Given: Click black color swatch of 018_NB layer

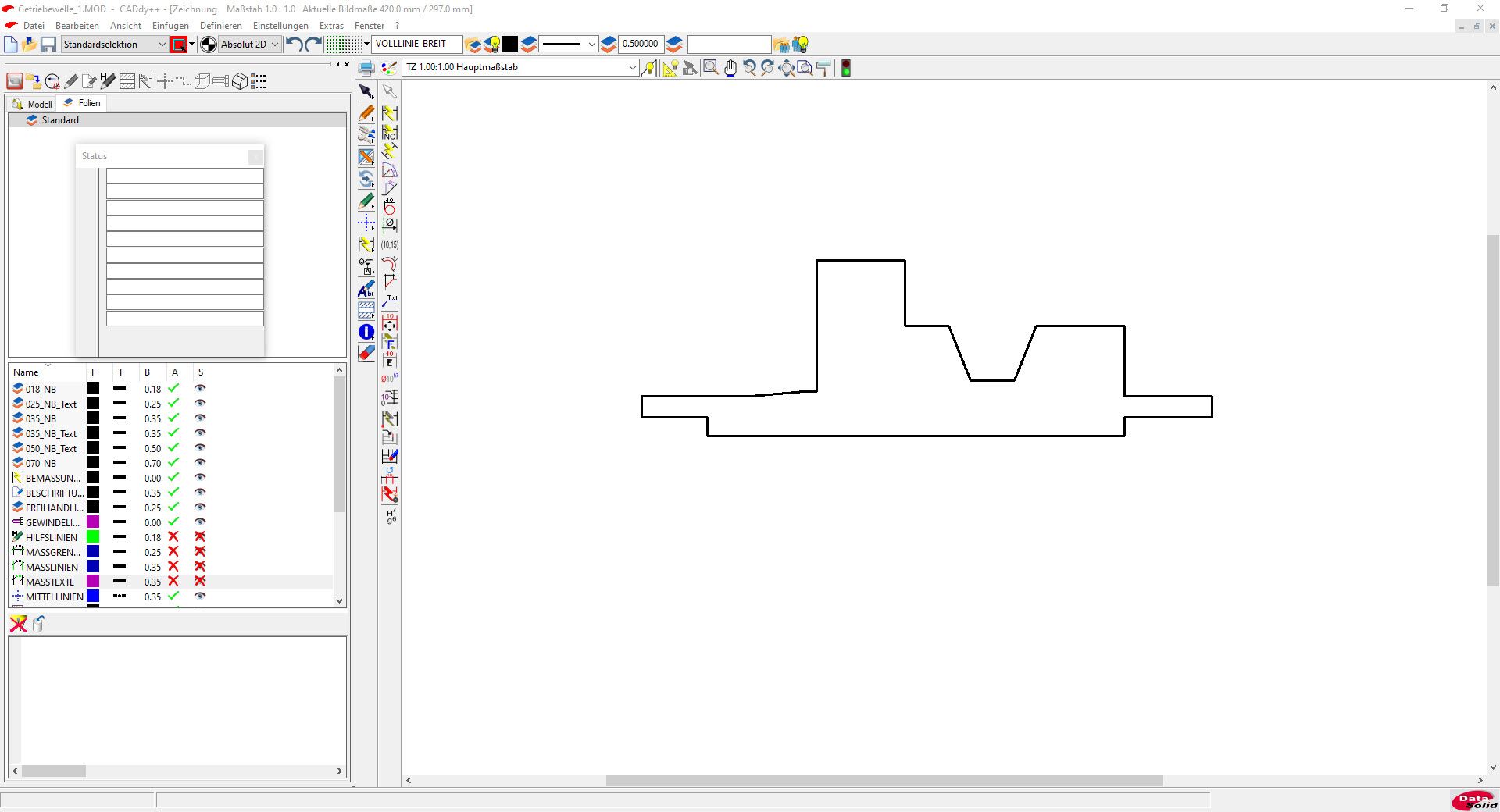Looking at the screenshot, I should coord(93,389).
